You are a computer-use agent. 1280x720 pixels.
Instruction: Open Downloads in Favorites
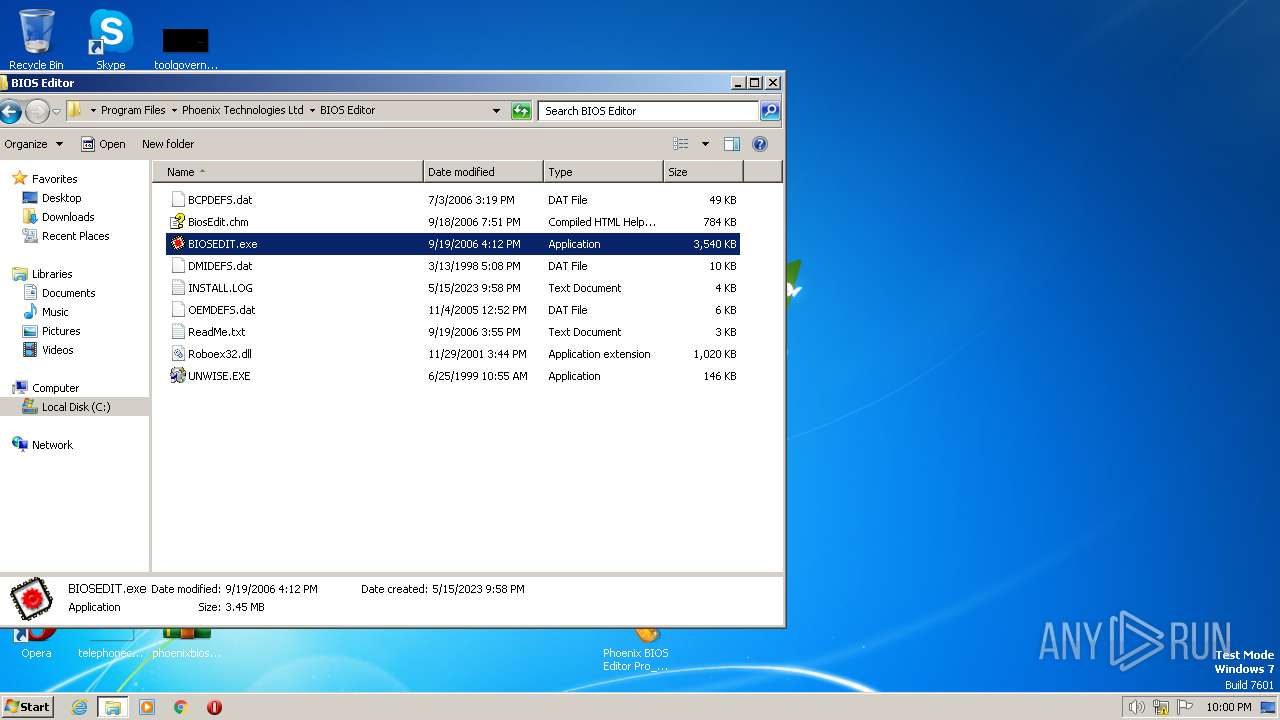pyautogui.click(x=68, y=217)
